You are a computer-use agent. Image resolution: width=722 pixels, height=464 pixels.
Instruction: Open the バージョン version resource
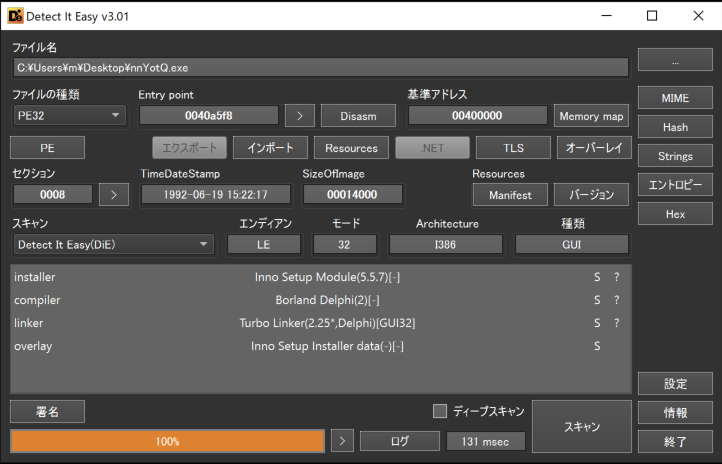point(591,195)
